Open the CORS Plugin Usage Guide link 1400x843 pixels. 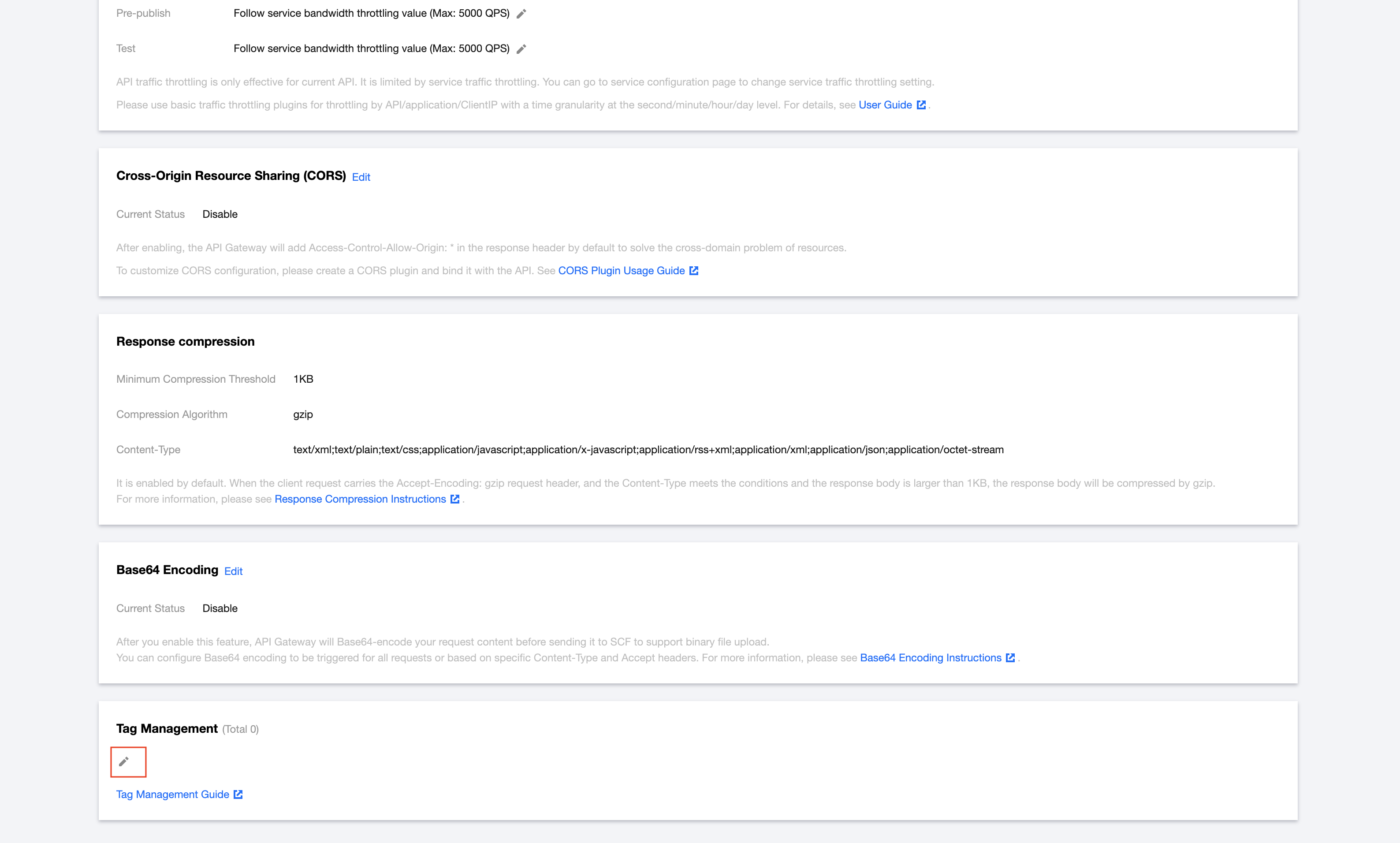coord(622,271)
